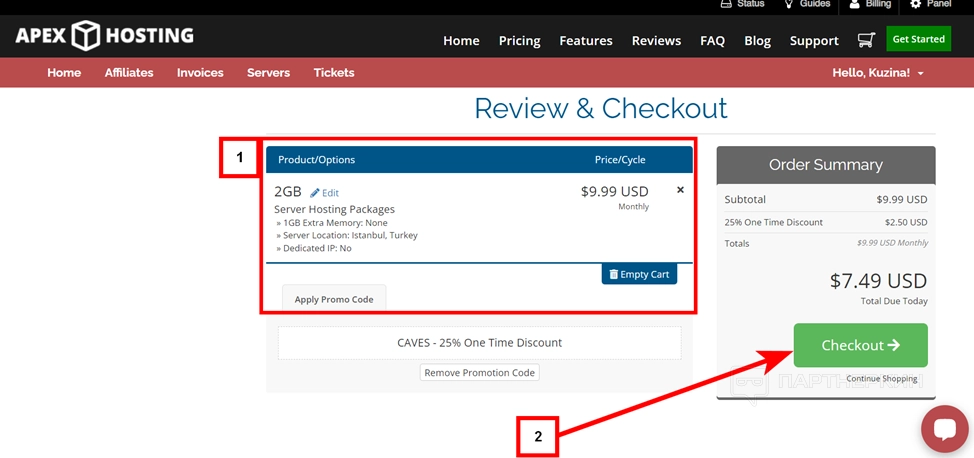Click the $7.49 USD total due

878,281
